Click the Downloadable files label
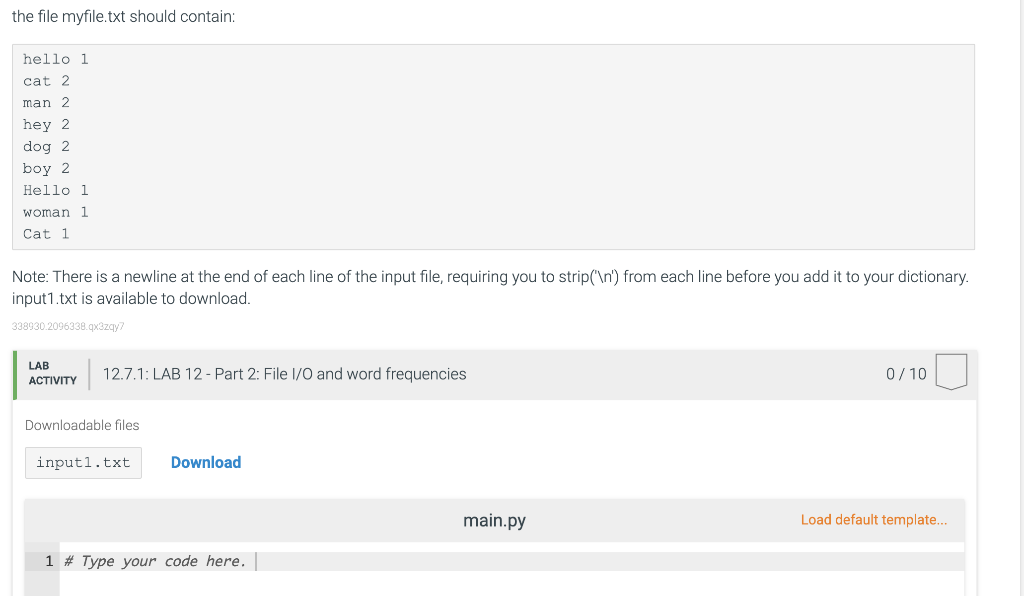 pyautogui.click(x=82, y=425)
